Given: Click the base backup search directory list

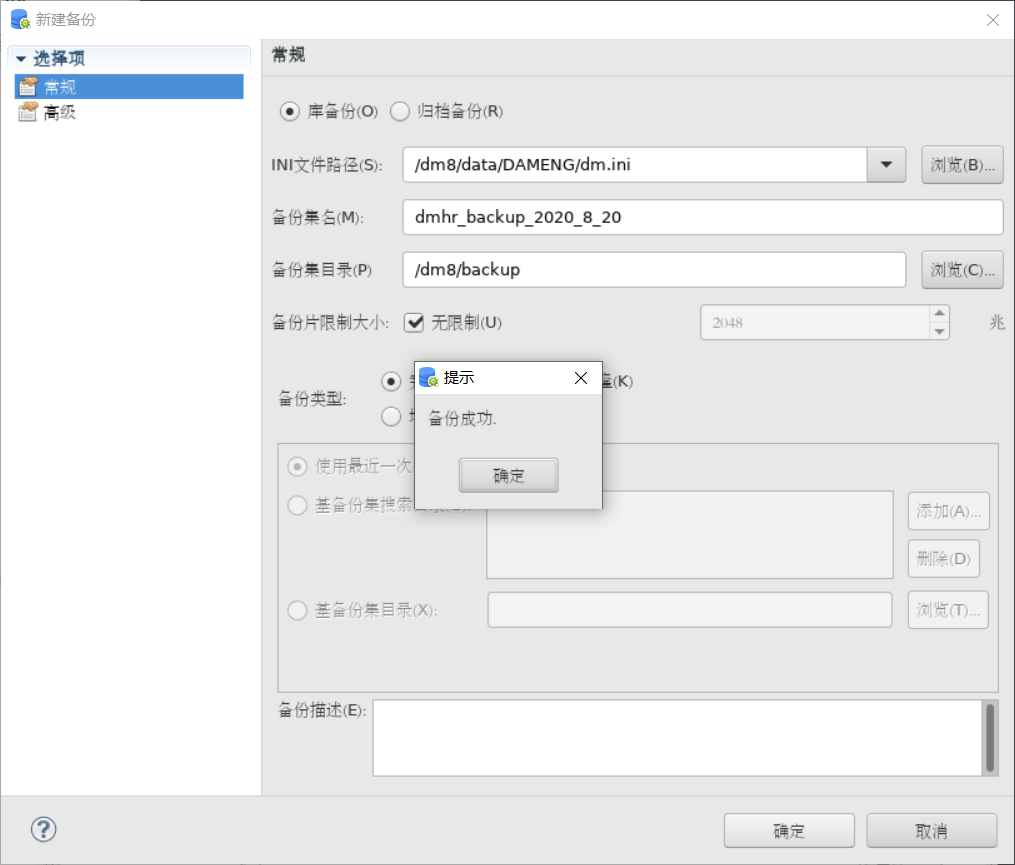Looking at the screenshot, I should pos(690,534).
